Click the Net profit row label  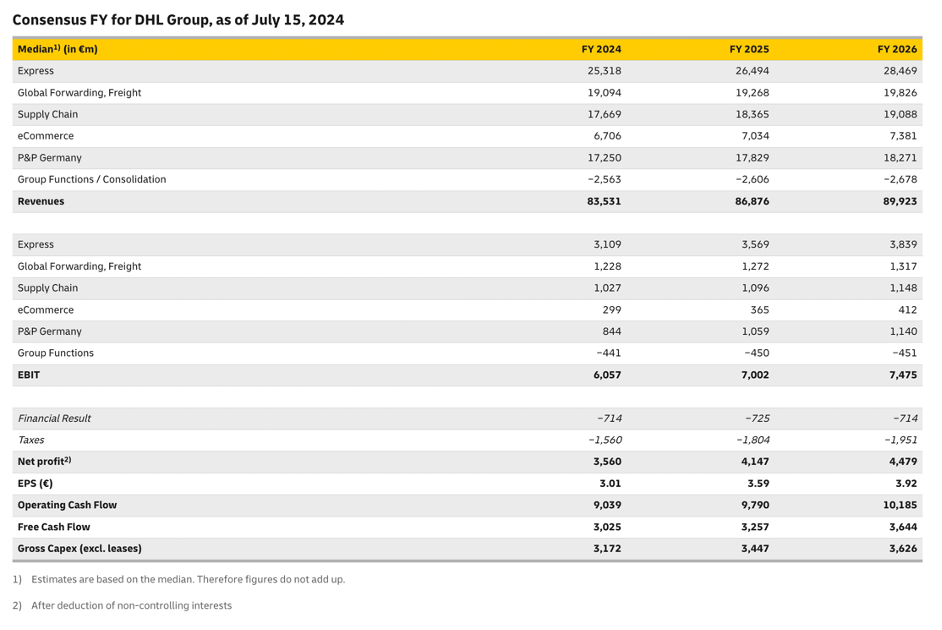tap(42, 461)
